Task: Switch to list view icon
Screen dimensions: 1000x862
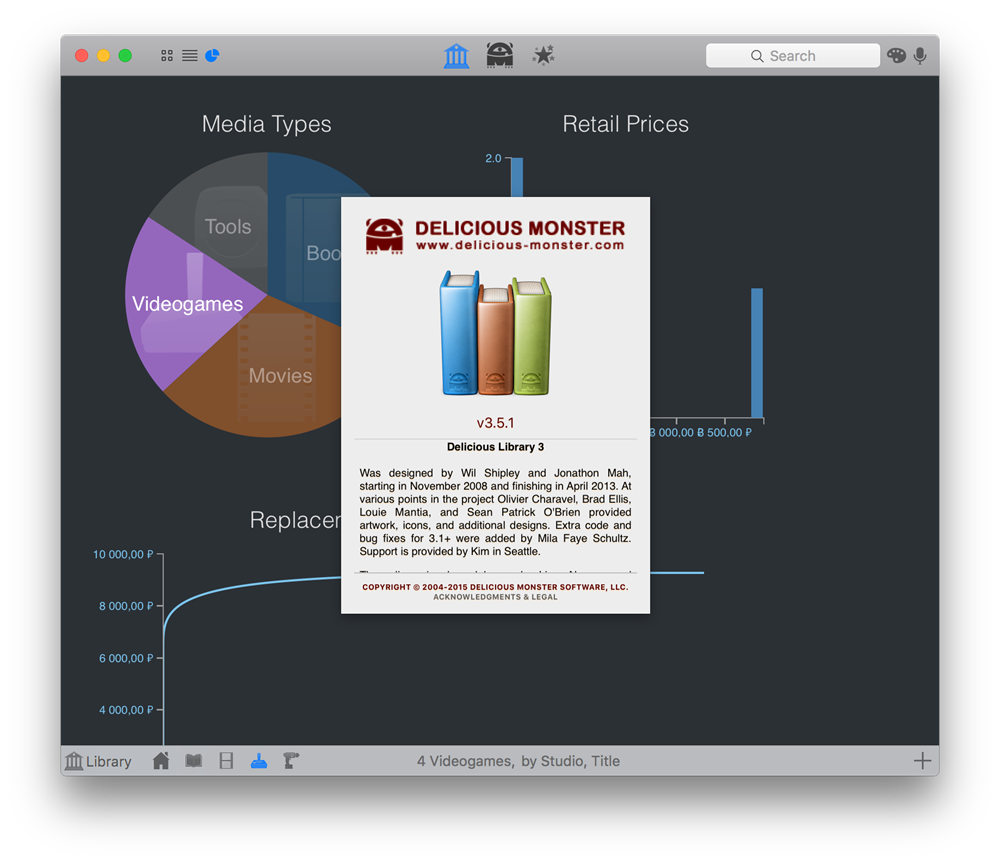Action: [x=189, y=55]
